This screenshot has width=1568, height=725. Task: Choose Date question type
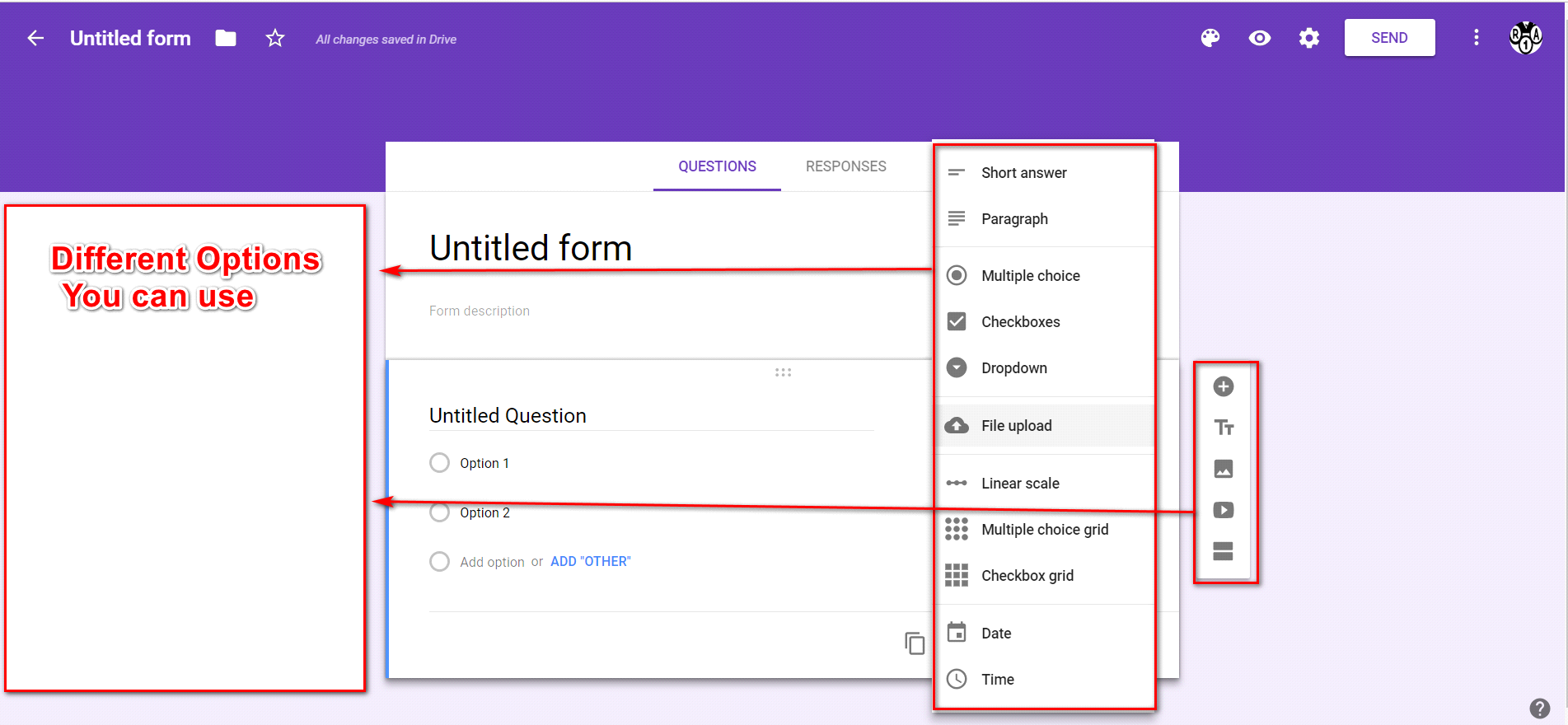[x=1045, y=634]
